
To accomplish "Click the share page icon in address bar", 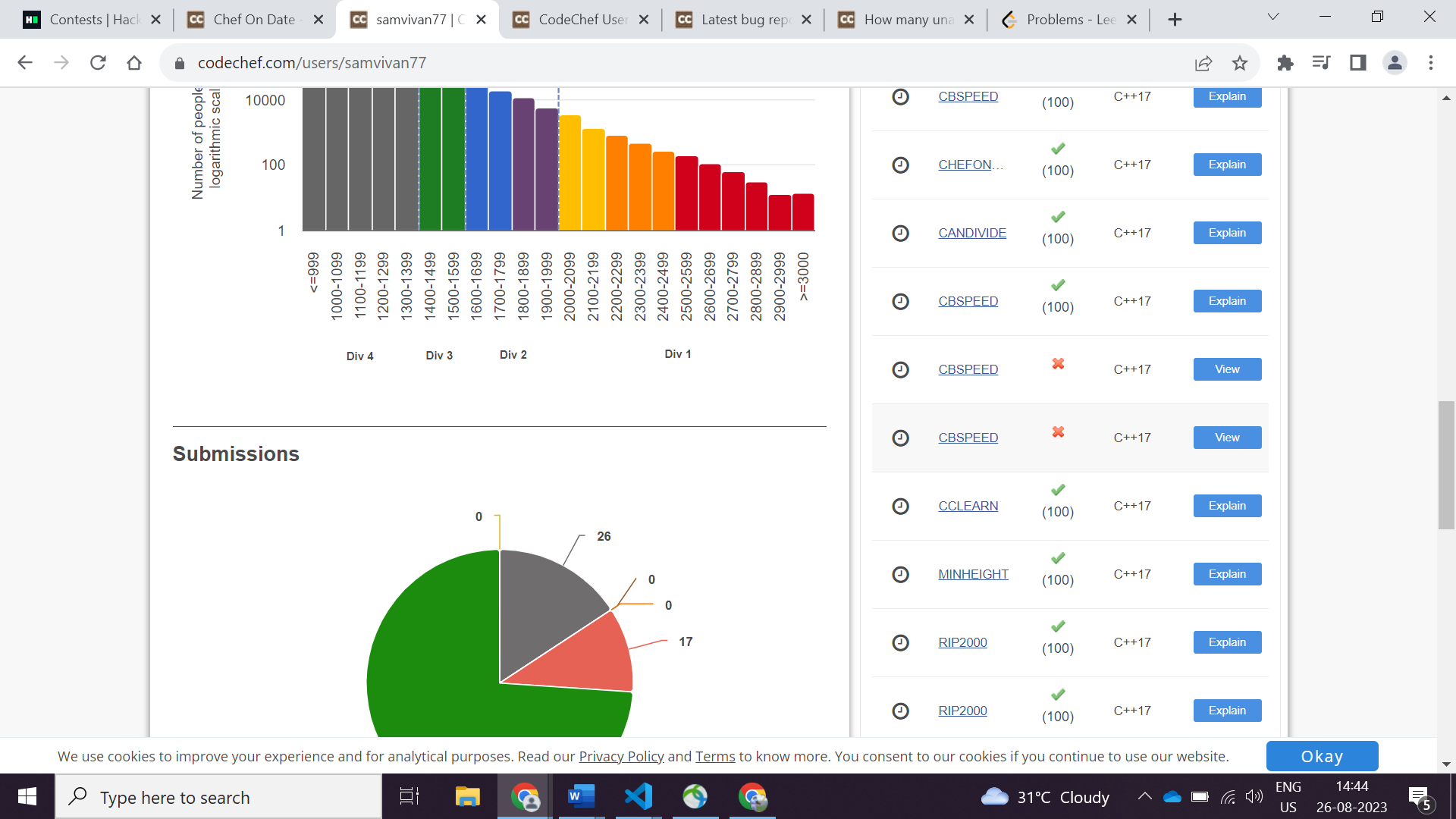I will pyautogui.click(x=1203, y=63).
